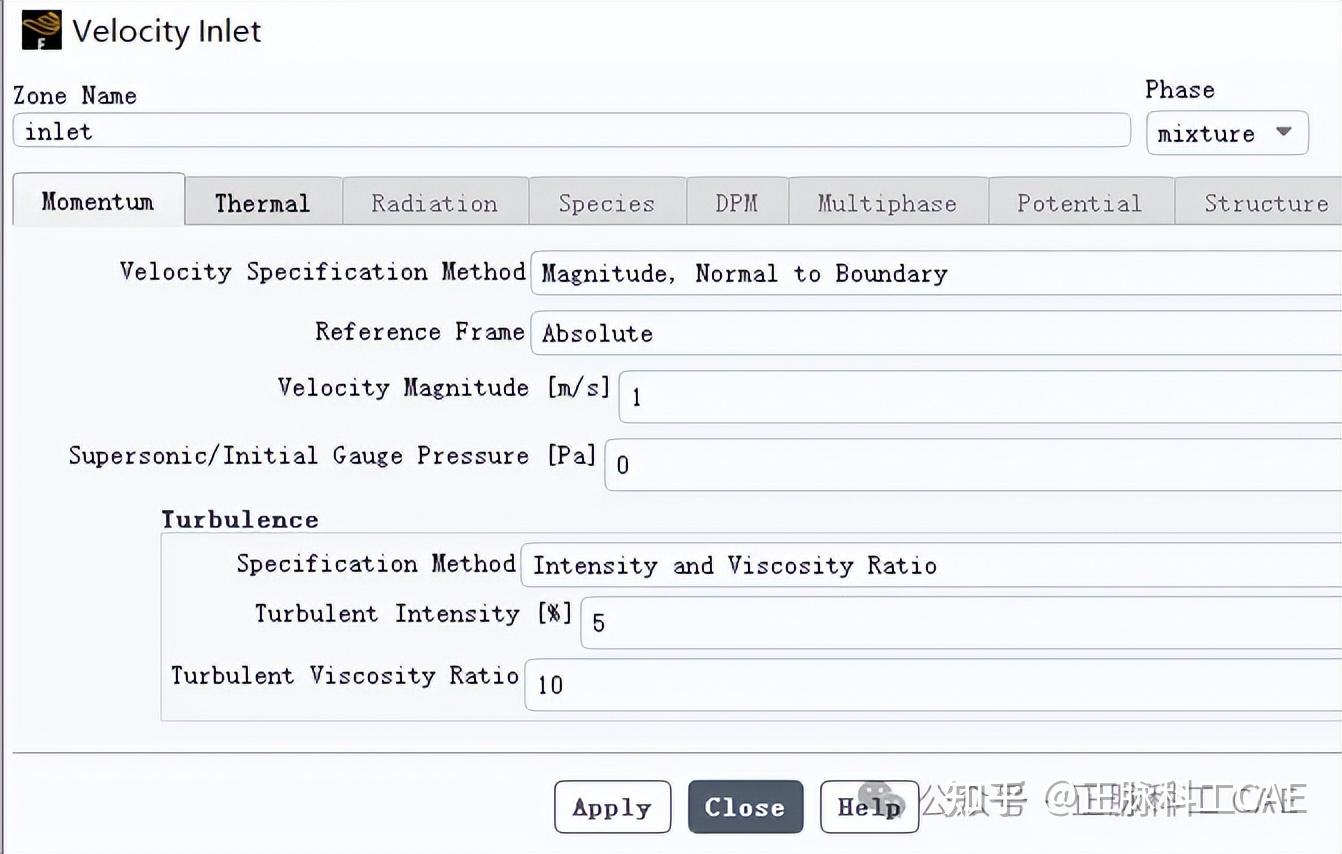
Task: Open the DPM tab
Action: (x=737, y=202)
